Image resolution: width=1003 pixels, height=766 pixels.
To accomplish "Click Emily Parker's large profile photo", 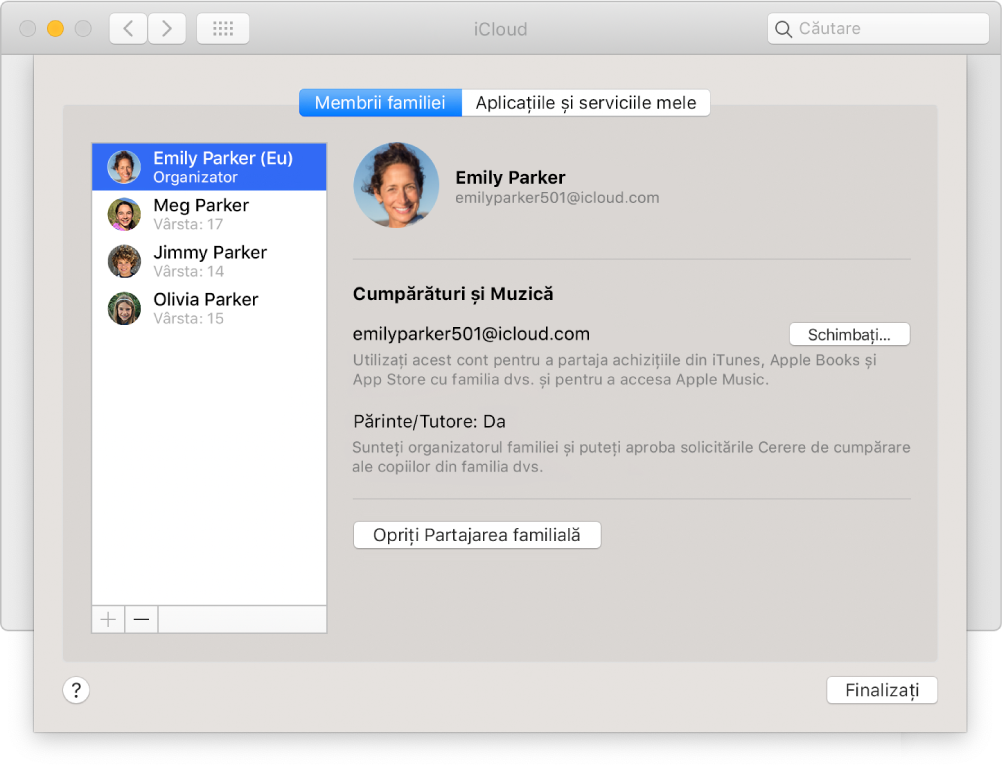I will coord(397,185).
